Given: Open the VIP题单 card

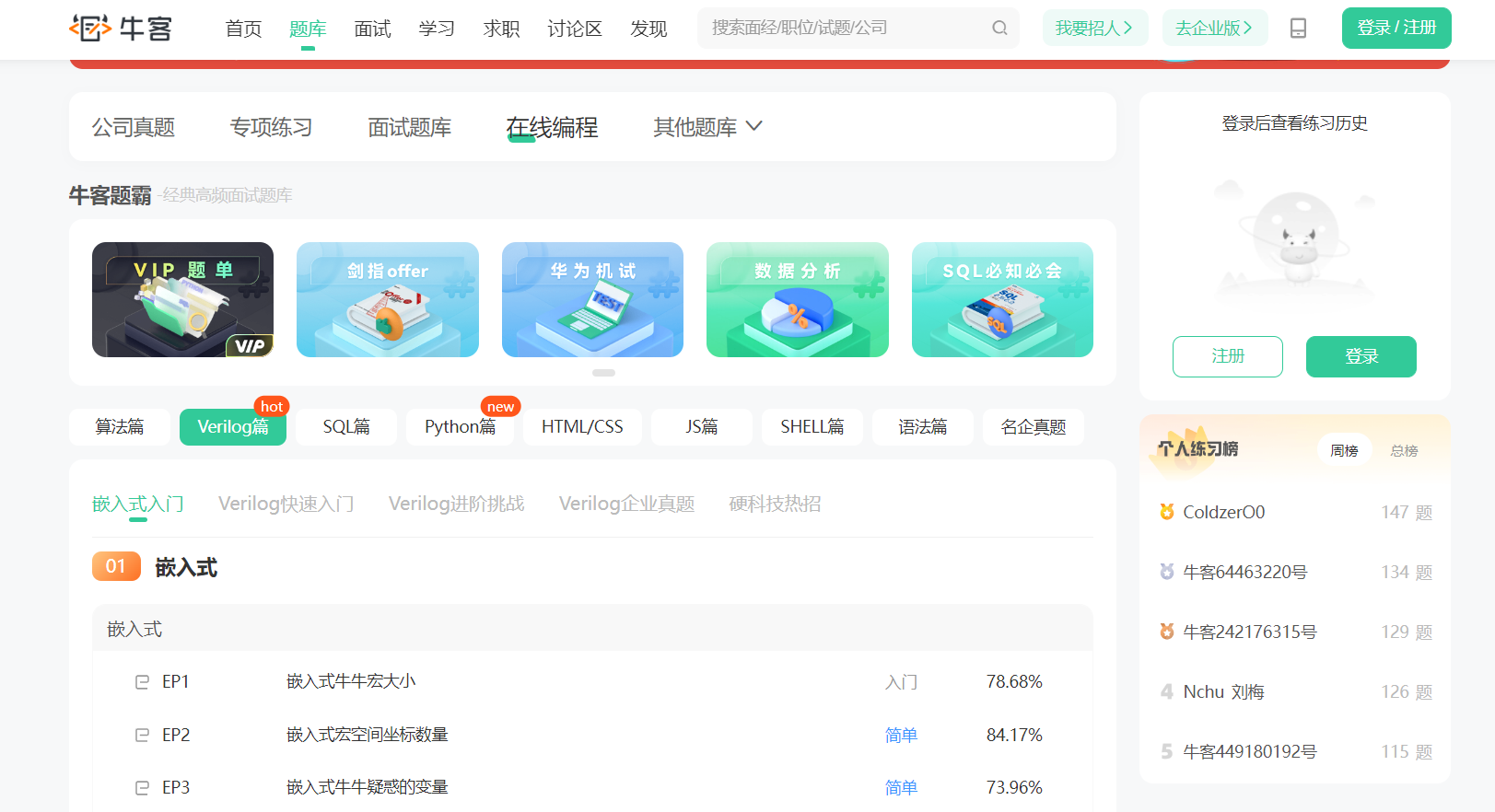Looking at the screenshot, I should point(182,299).
